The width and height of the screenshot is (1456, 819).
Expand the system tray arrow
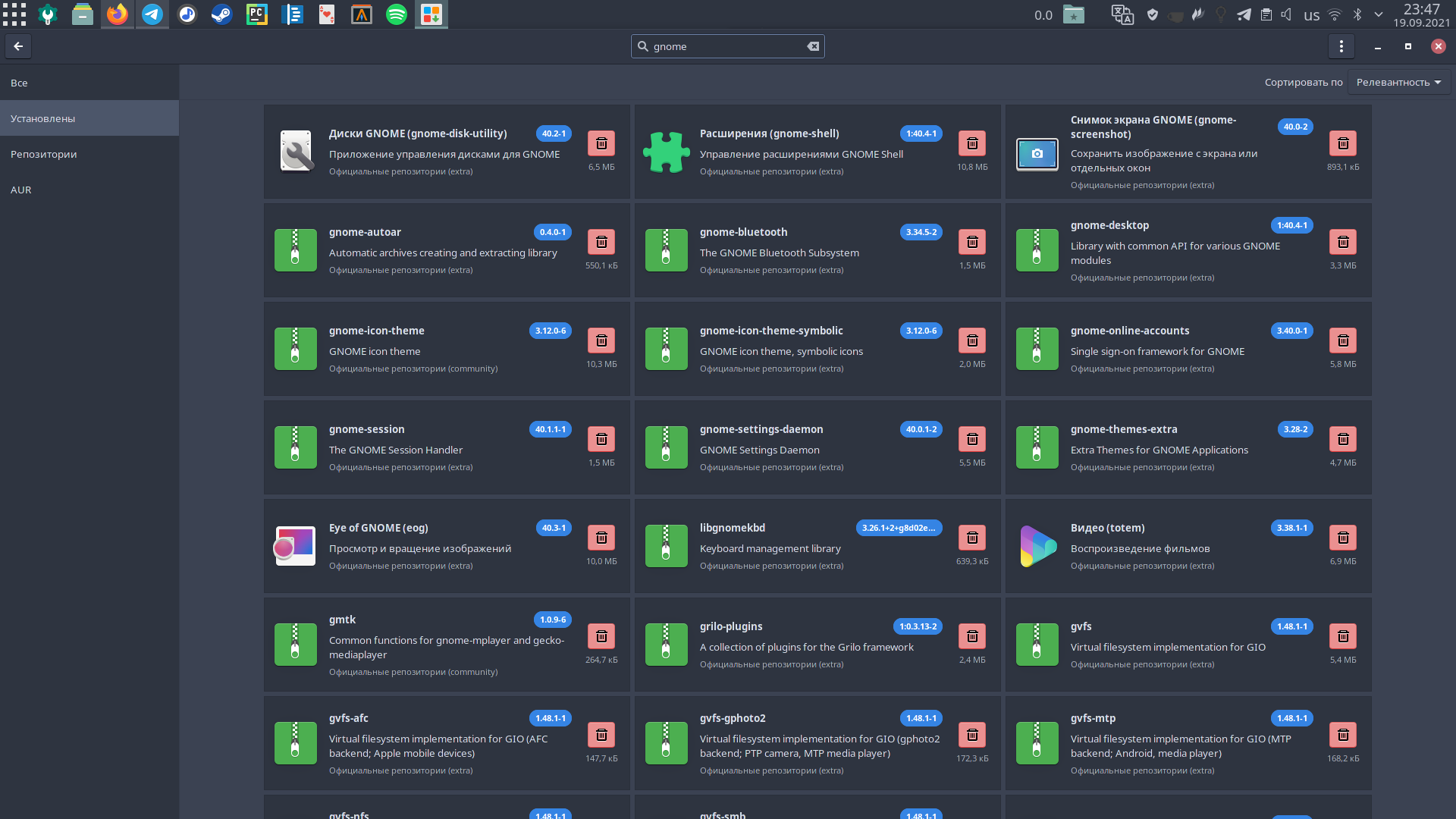1379,14
